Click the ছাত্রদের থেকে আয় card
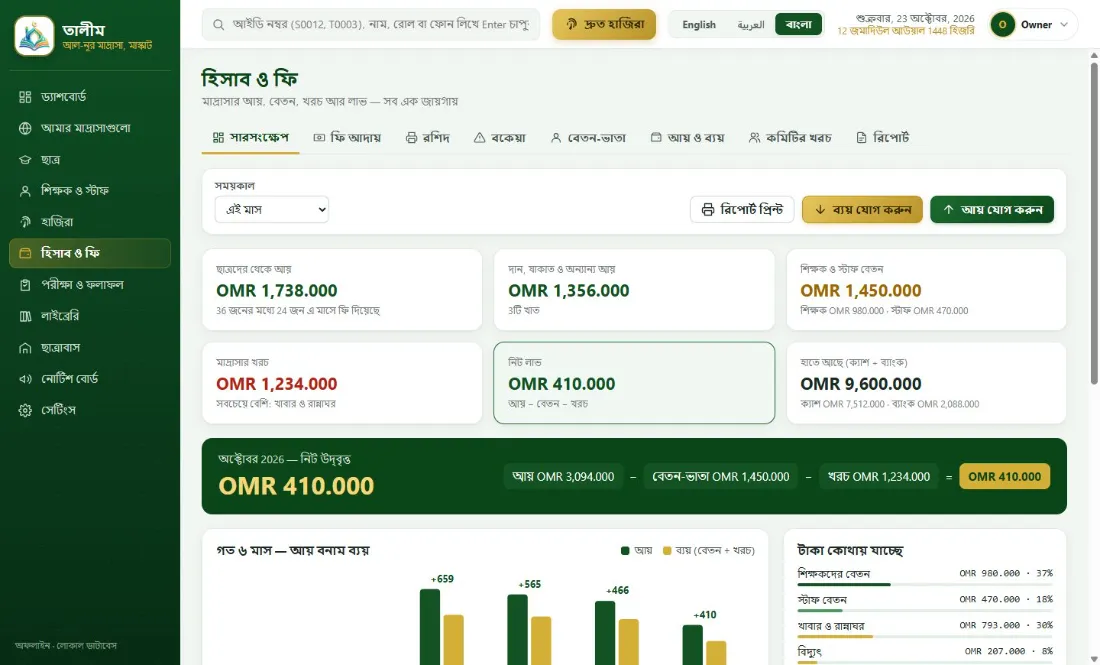Screen dimensions: 1100x665 click(342, 290)
